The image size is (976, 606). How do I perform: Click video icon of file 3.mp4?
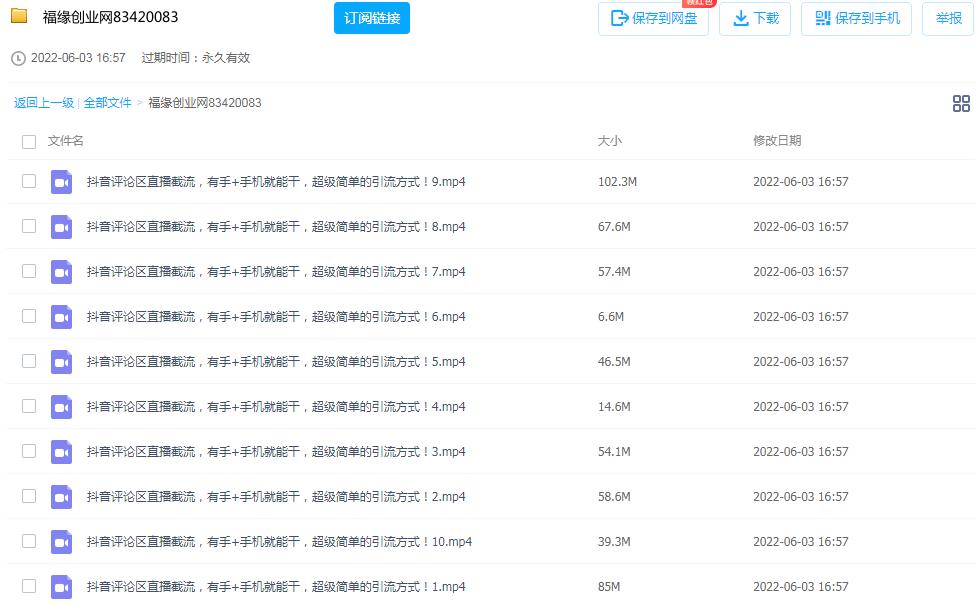tap(61, 452)
